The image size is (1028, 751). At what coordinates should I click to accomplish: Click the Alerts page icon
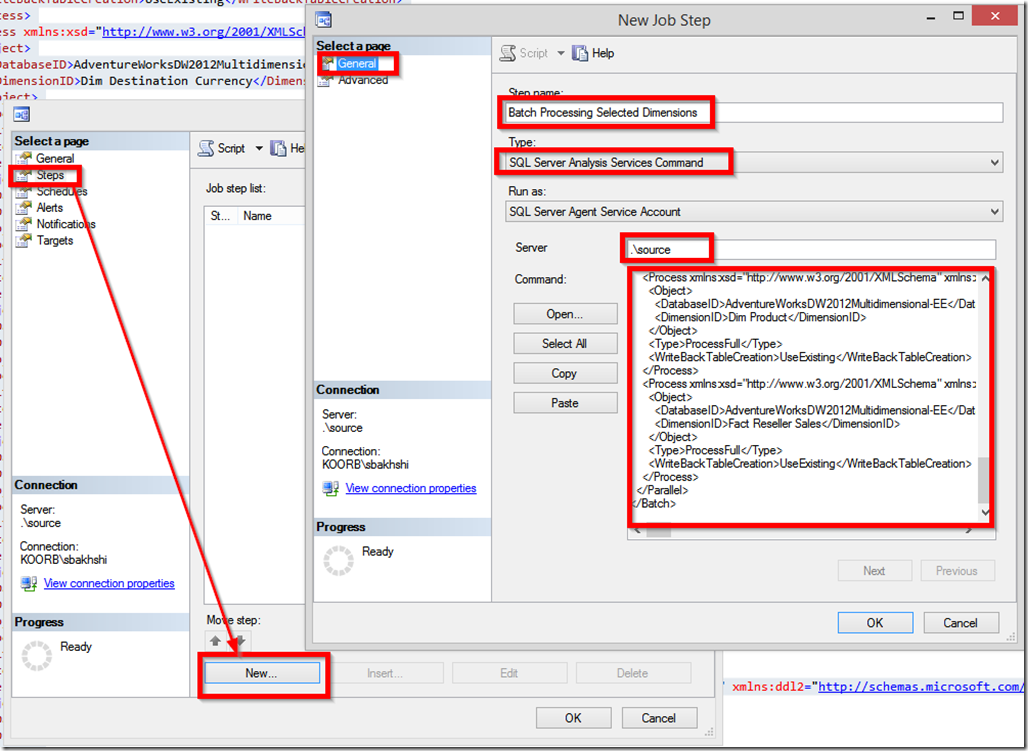tap(24, 208)
